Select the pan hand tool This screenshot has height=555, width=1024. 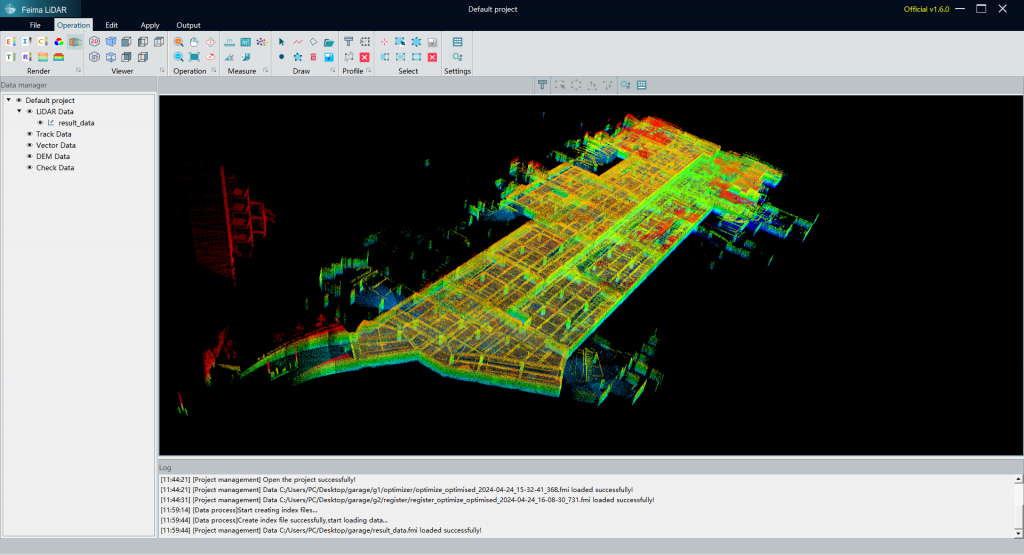pyautogui.click(x=194, y=42)
